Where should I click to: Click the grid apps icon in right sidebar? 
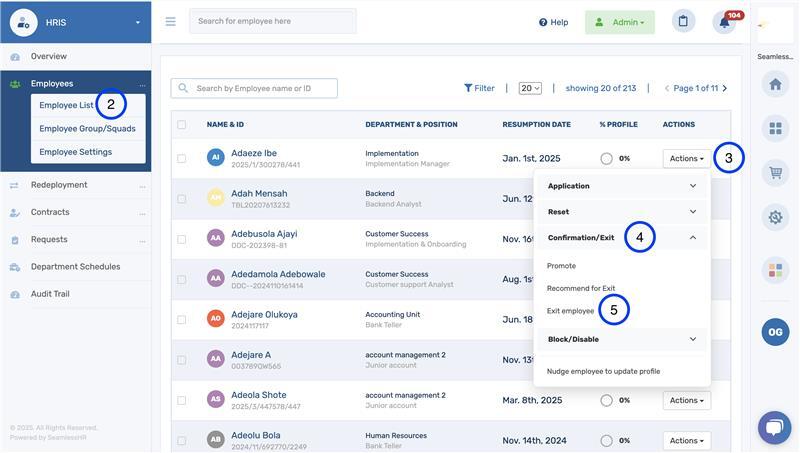[x=775, y=129]
